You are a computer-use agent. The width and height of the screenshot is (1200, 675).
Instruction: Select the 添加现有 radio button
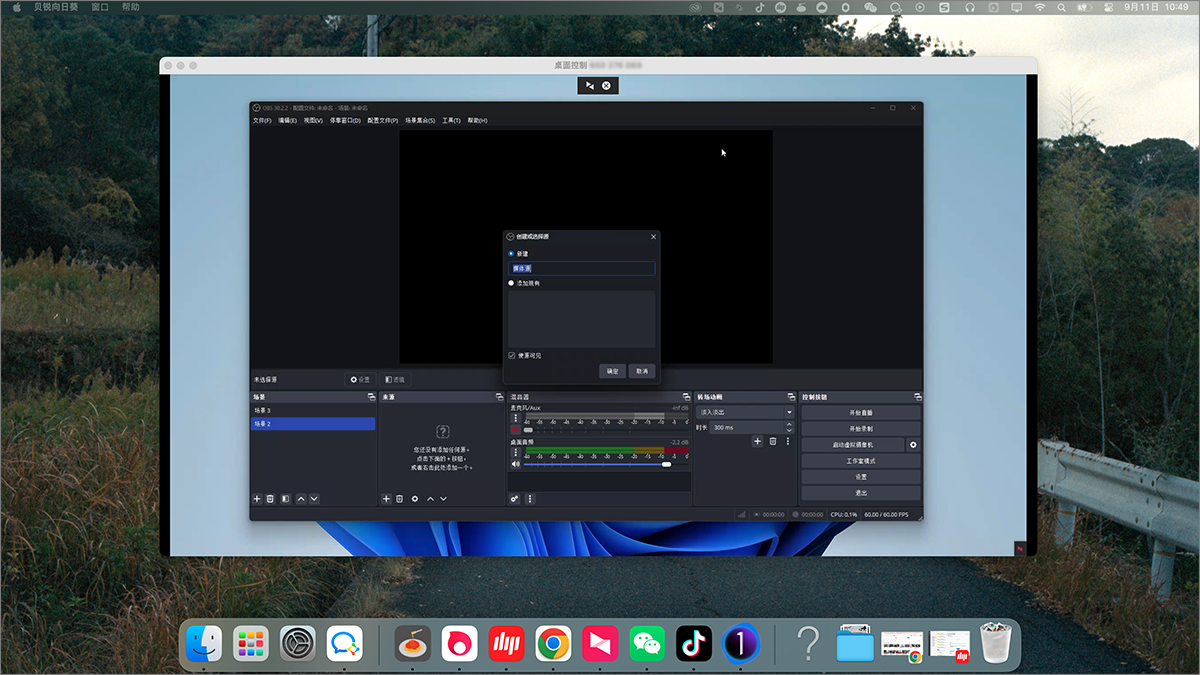(x=511, y=283)
